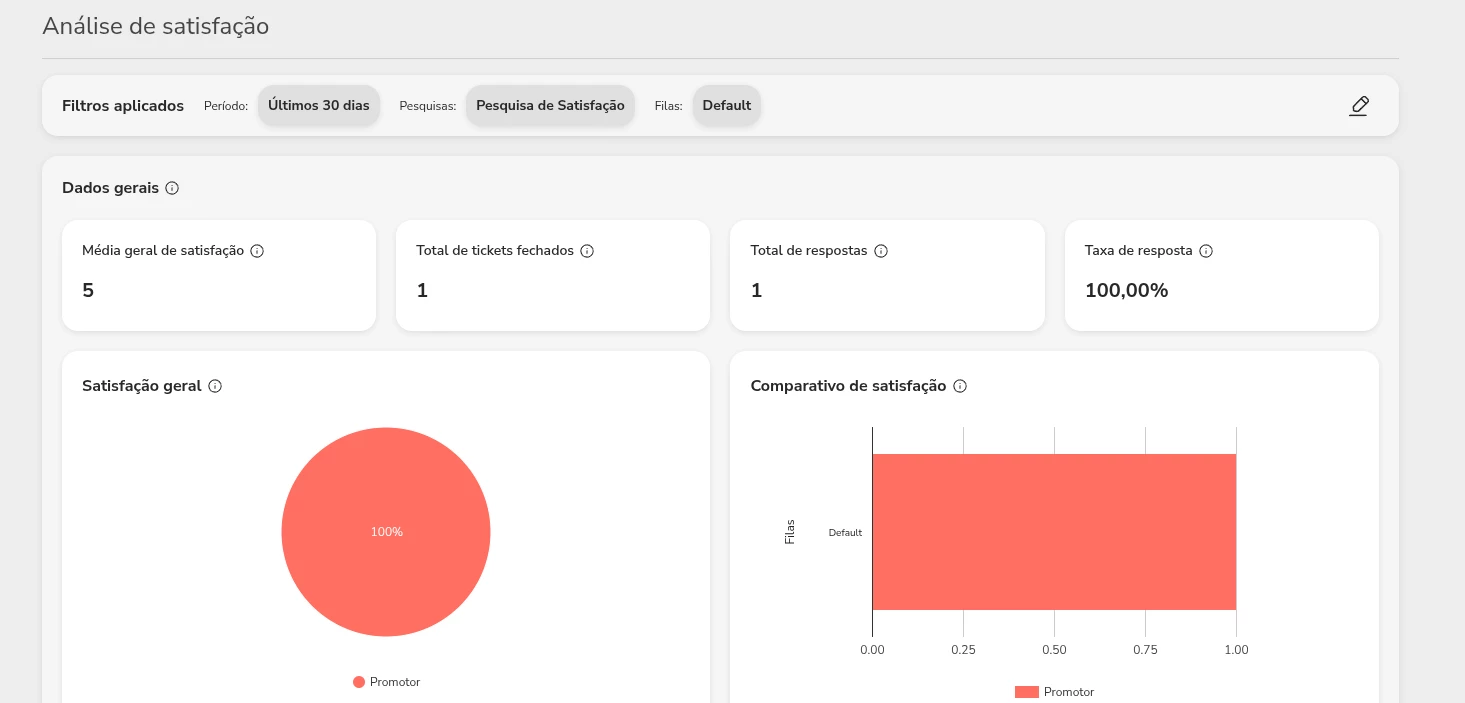
Task: Select the Pesquisa de Satisfação filter chip
Action: tap(550, 106)
